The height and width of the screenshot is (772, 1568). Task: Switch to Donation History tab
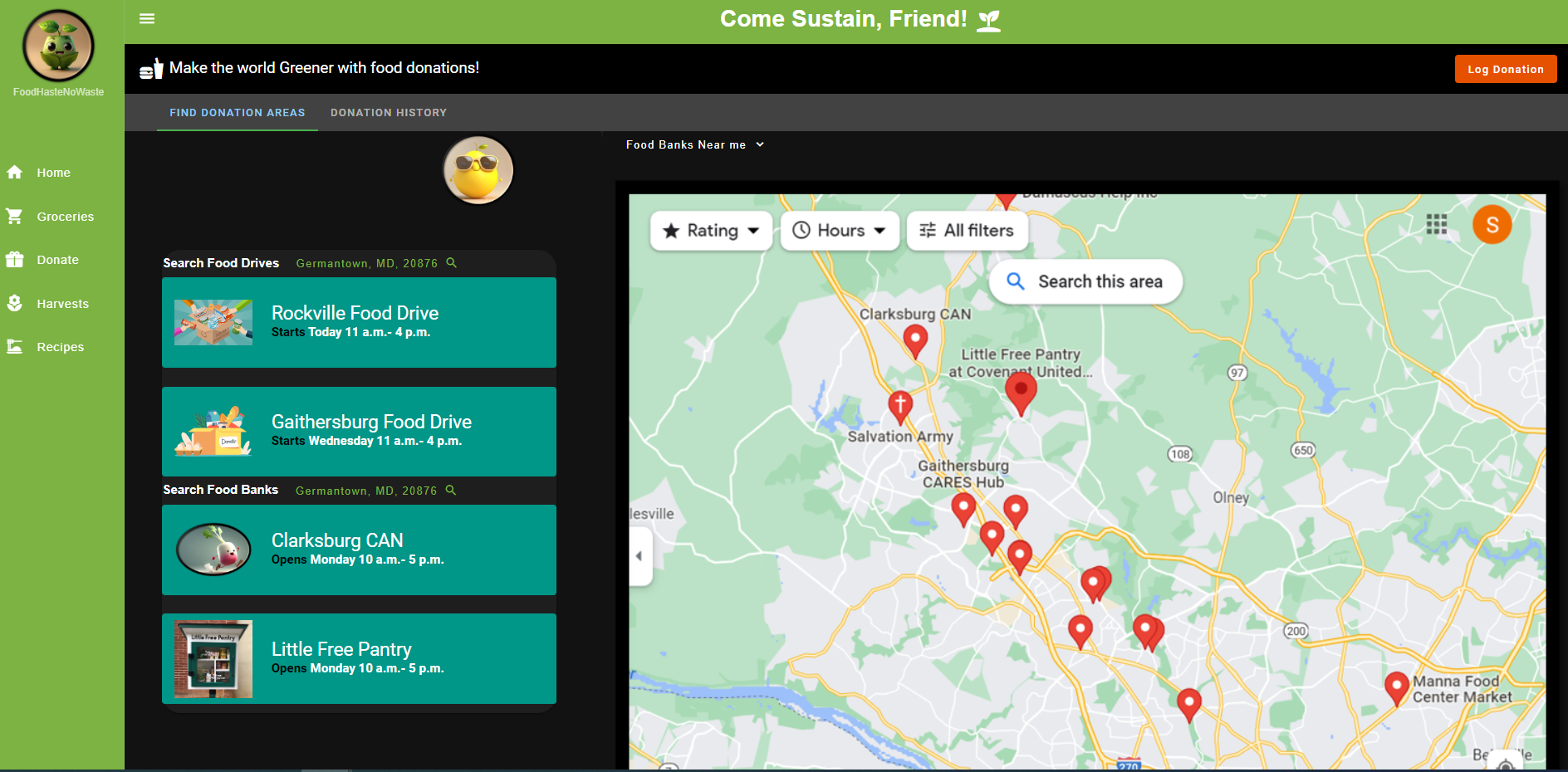(389, 112)
